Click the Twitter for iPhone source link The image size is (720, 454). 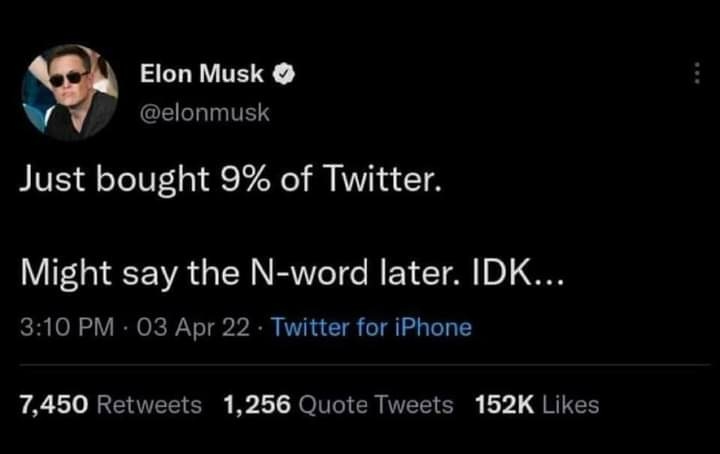click(371, 327)
